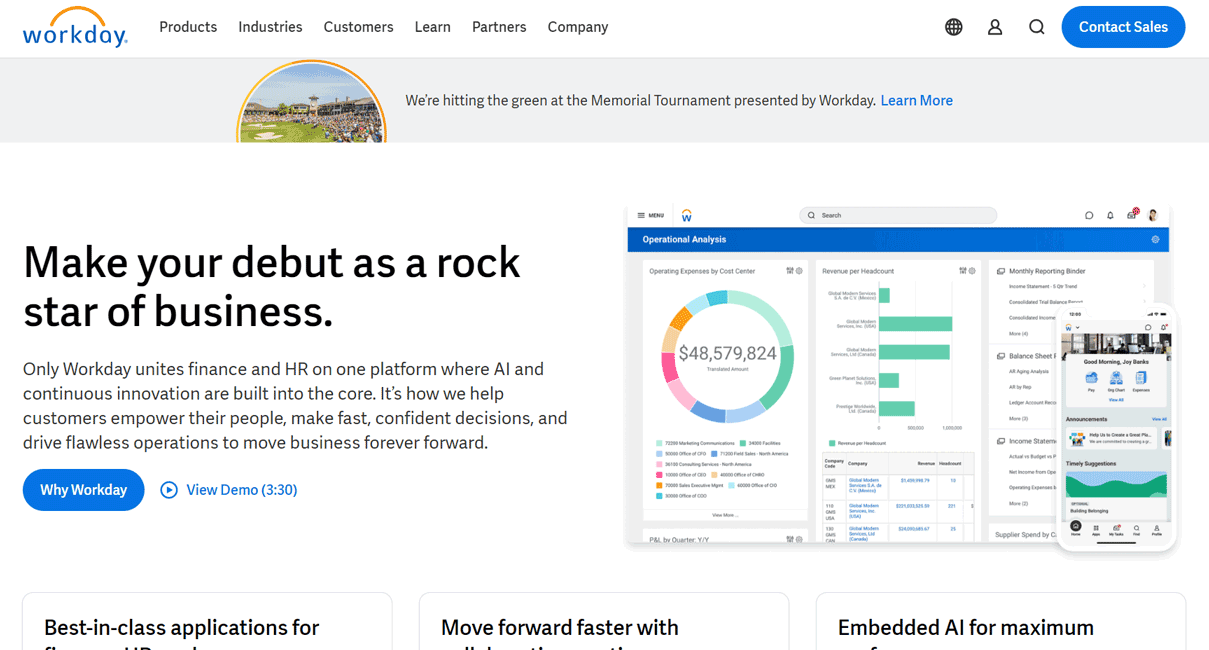Image resolution: width=1209 pixels, height=650 pixels.
Task: Click the Why Workday button
Action: [84, 490]
